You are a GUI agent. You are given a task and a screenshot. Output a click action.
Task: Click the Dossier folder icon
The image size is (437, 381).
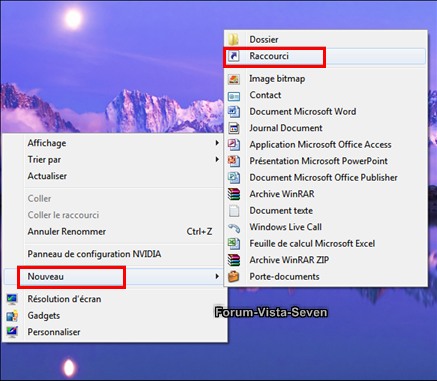(234, 39)
